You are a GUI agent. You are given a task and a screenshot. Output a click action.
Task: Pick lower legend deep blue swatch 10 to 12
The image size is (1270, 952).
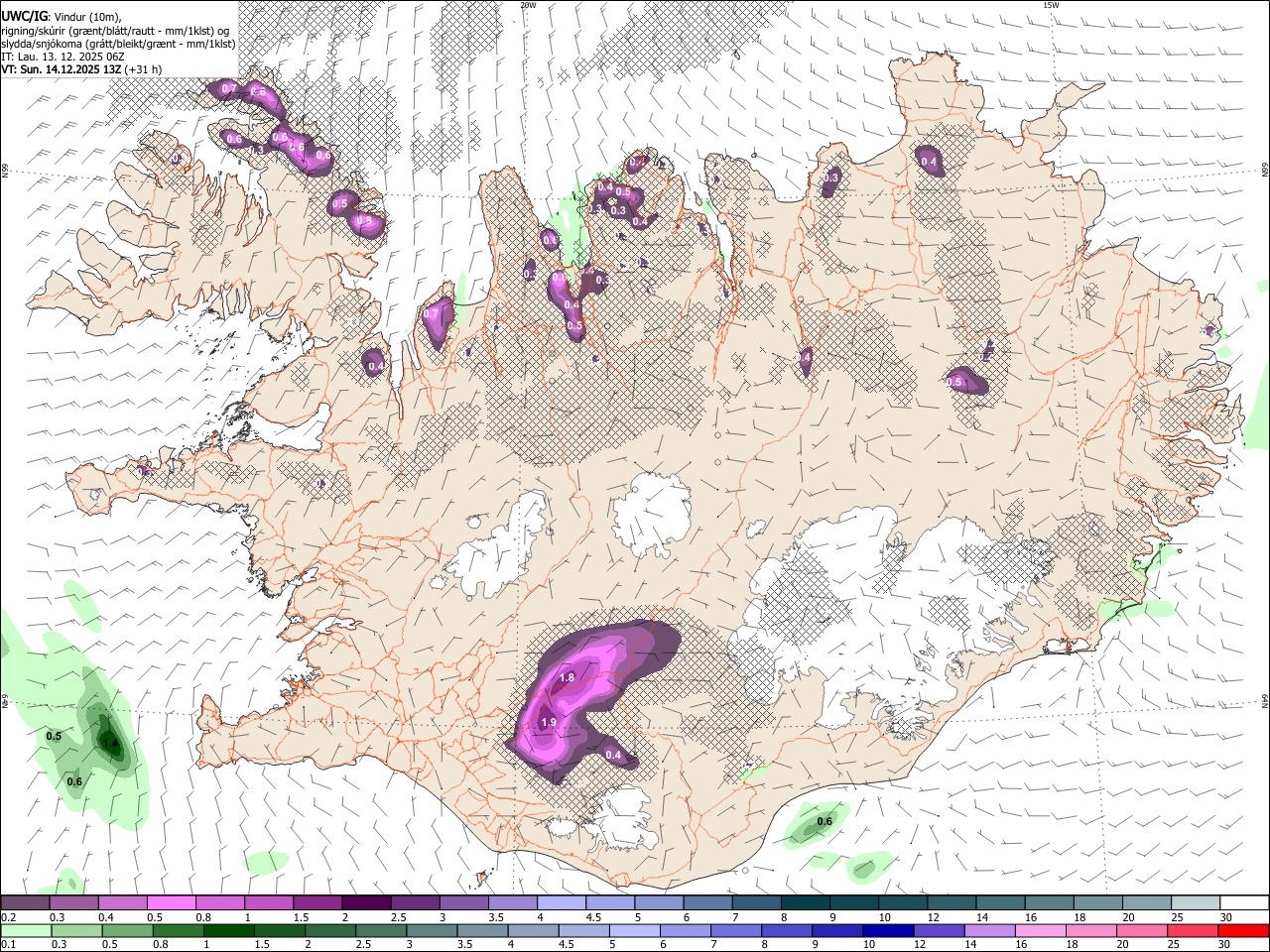point(887,930)
